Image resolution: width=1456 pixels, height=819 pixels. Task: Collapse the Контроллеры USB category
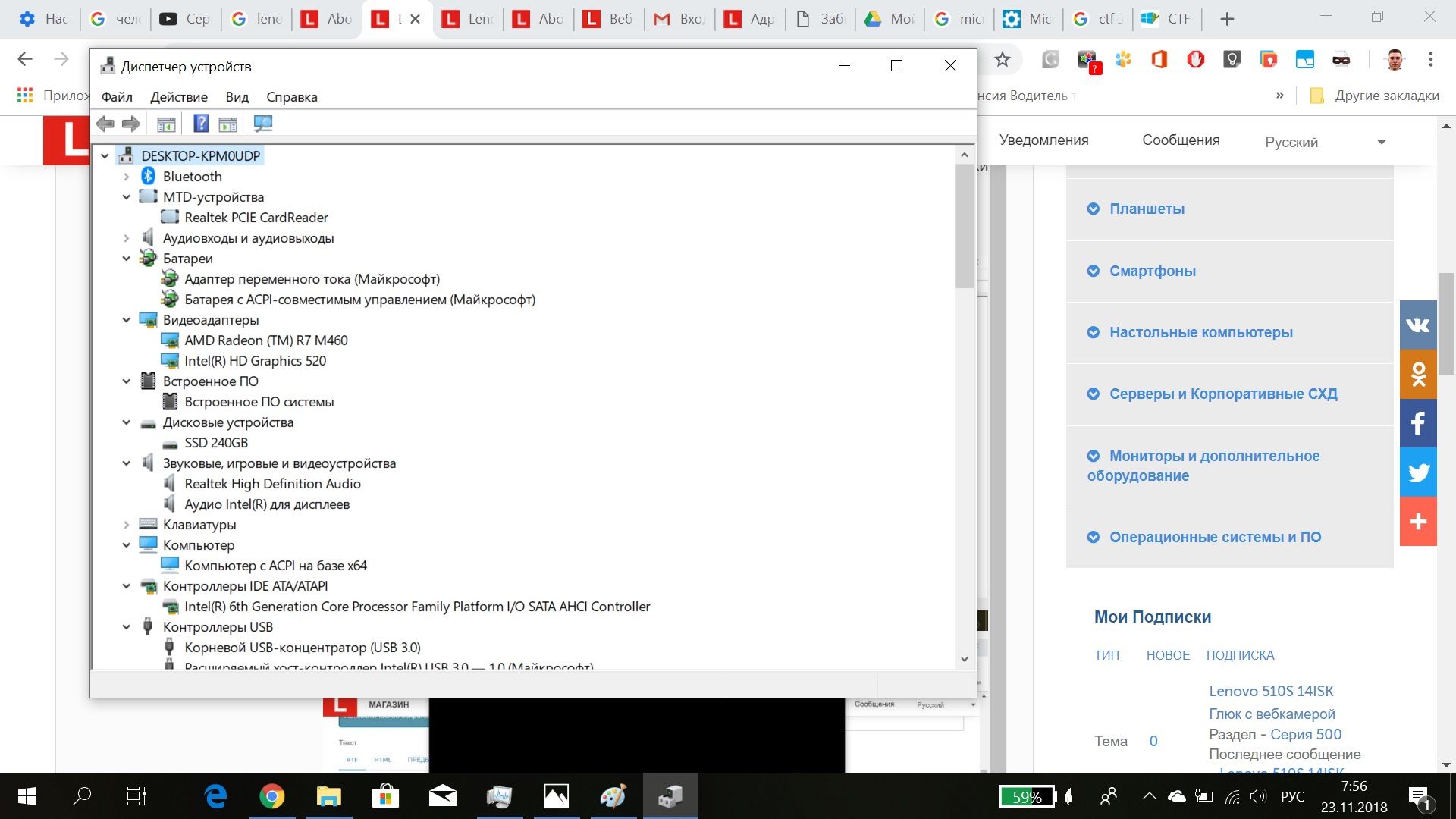(127, 627)
